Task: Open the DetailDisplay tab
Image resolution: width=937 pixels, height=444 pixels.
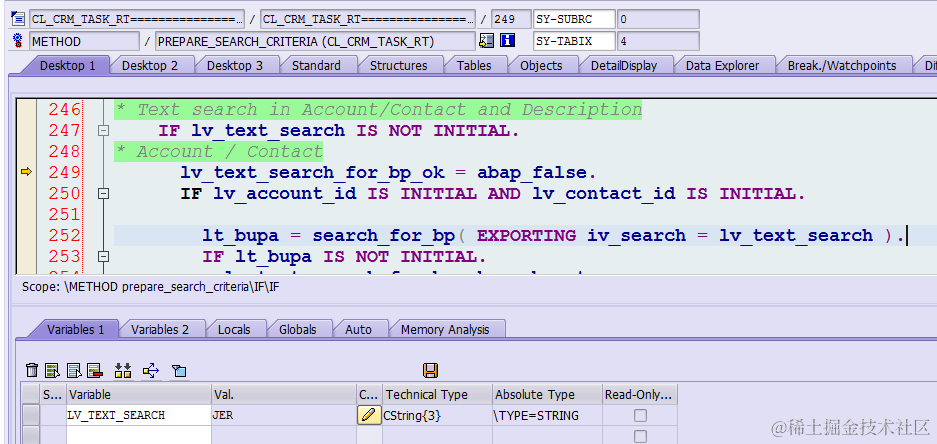Action: (x=624, y=66)
